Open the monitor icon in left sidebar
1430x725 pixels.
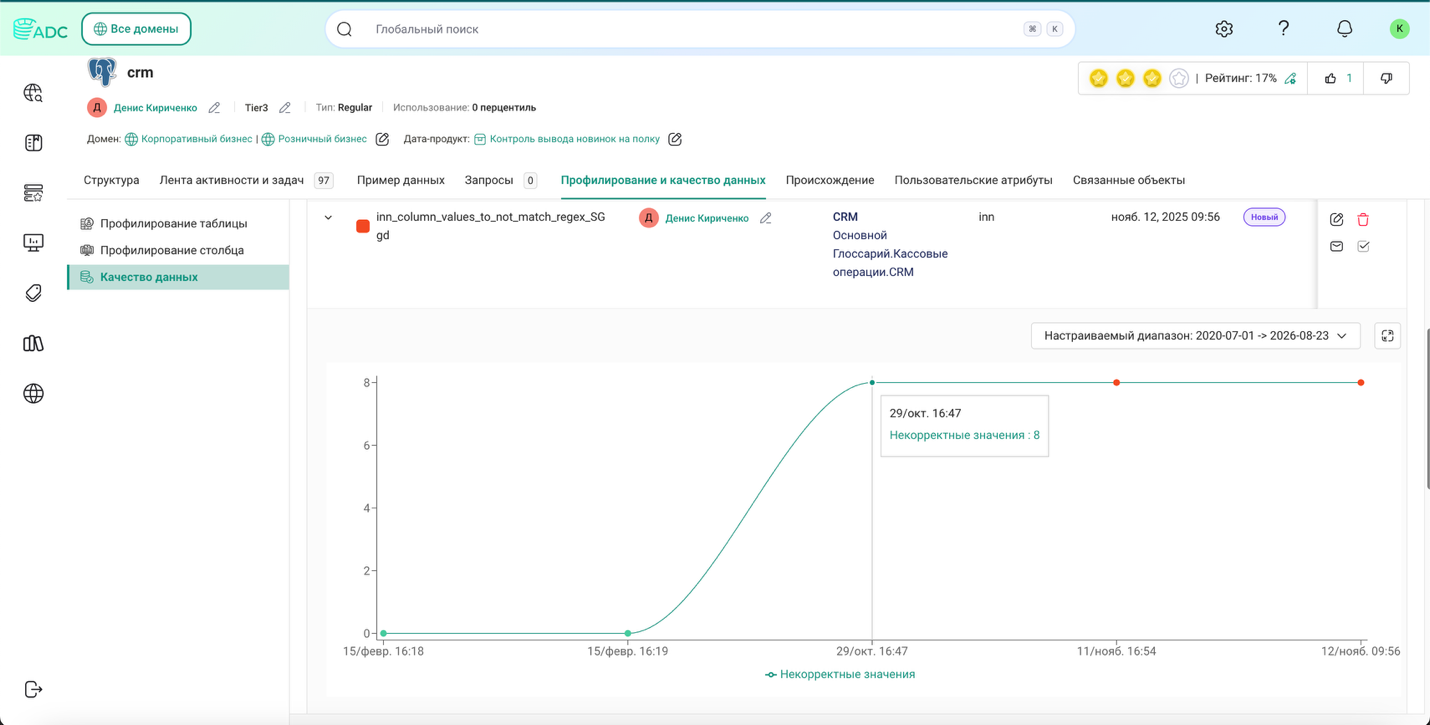33,243
